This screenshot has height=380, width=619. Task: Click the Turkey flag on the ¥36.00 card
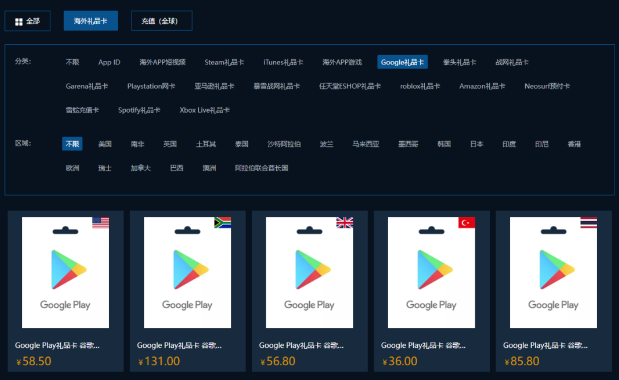(467, 223)
